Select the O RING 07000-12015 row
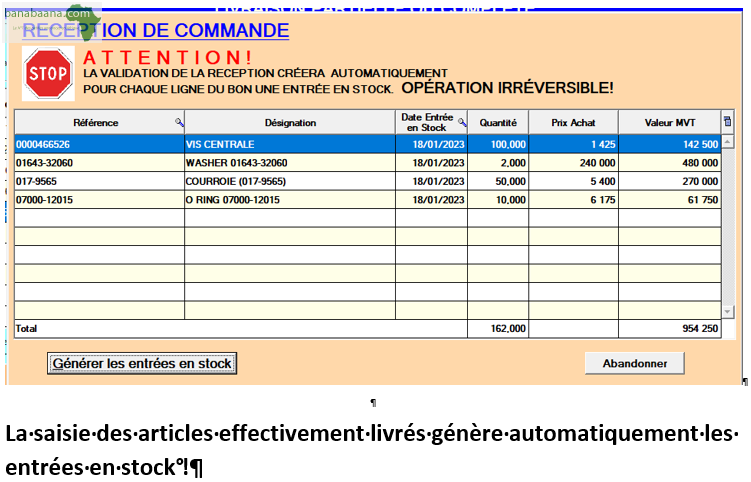The height and width of the screenshot is (482, 751). point(368,200)
